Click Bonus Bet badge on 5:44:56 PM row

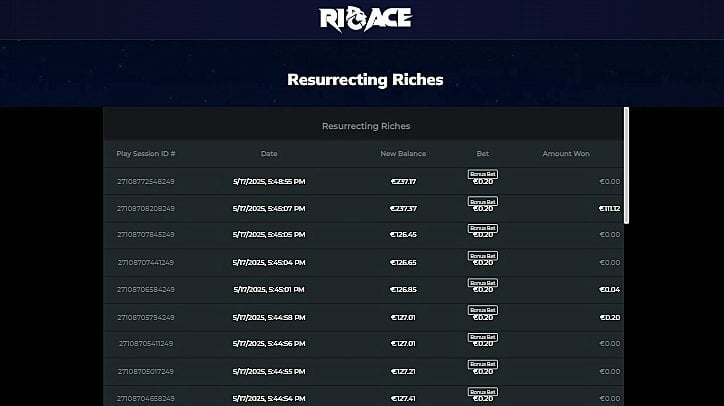[483, 337]
